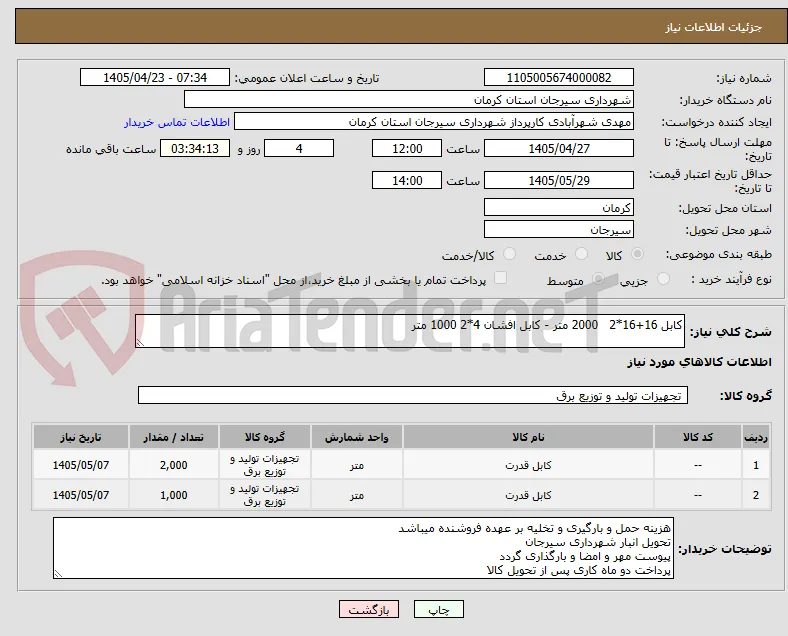Click کابل قدرت in row 2
This screenshot has height=636, width=788.
[x=528, y=495]
